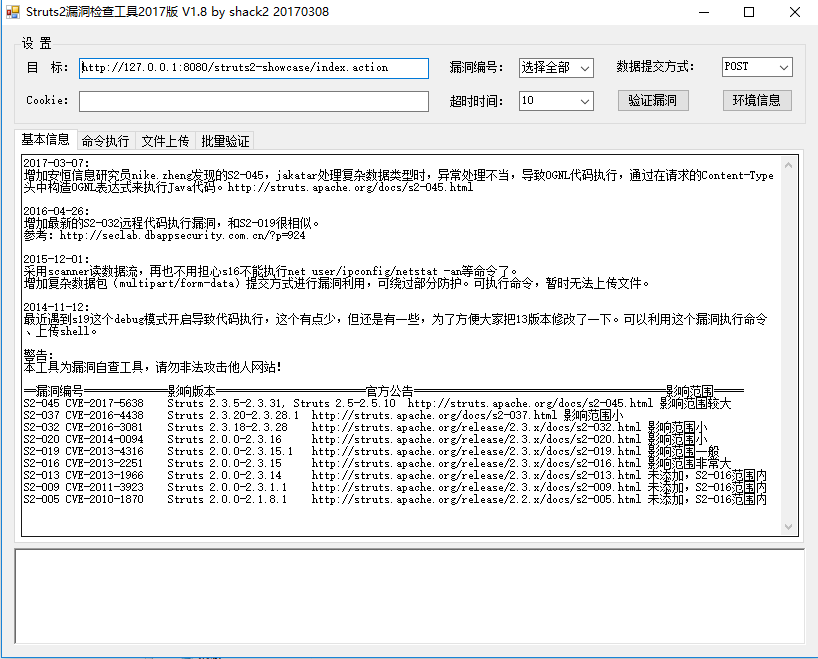Click the info panel scrollbar down arrow
Screen dimensions: 818x659
click(x=788, y=527)
